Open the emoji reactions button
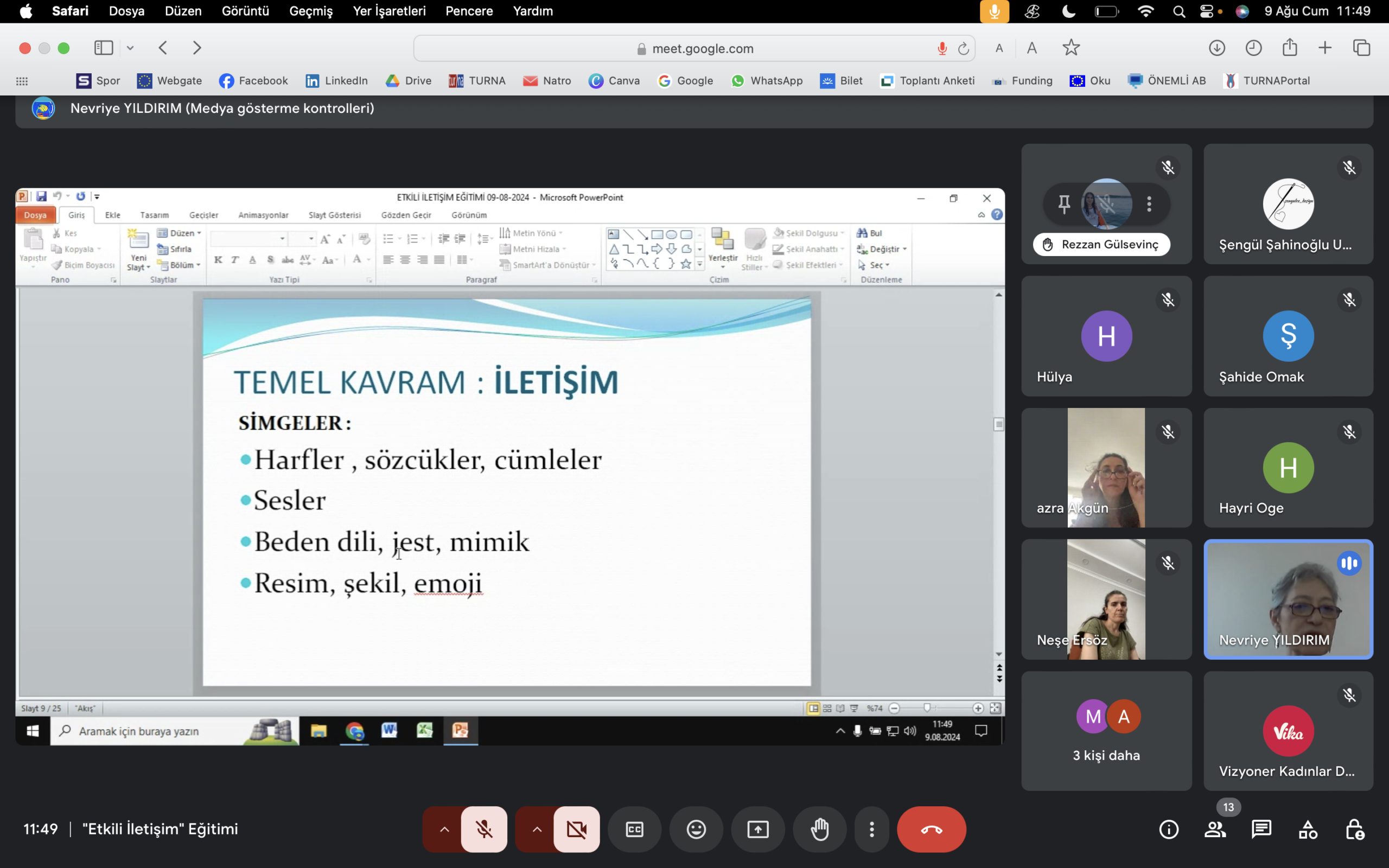 [x=696, y=829]
